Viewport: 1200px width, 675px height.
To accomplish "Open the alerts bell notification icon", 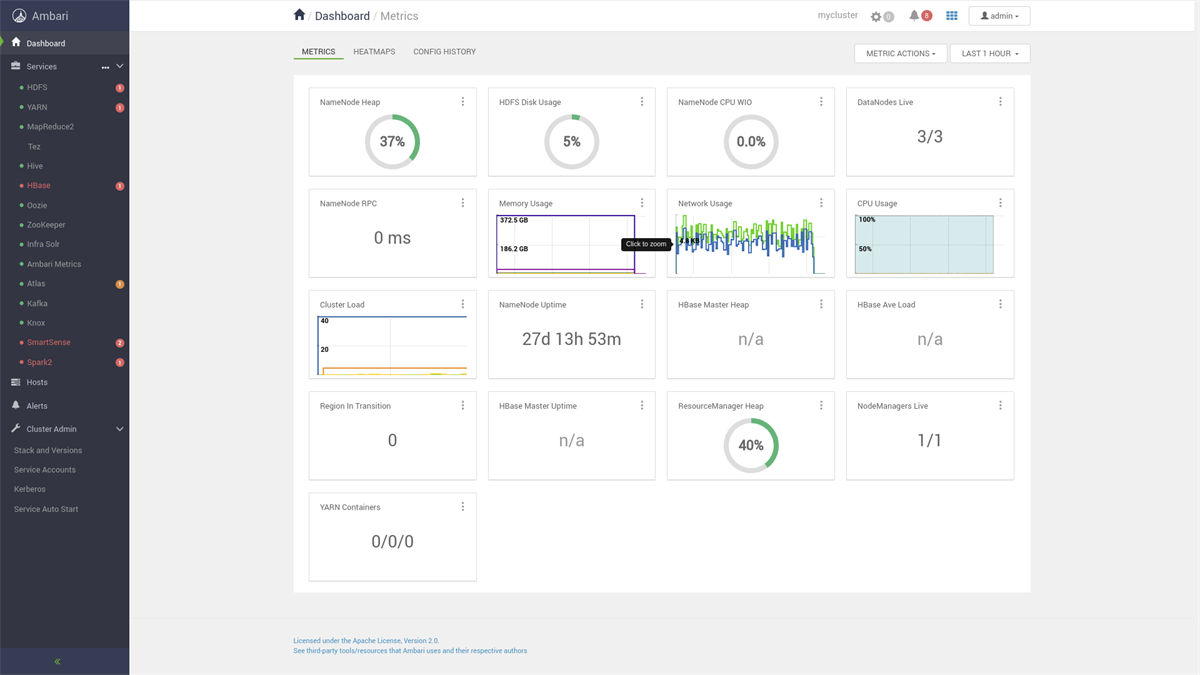I will tap(915, 15).
